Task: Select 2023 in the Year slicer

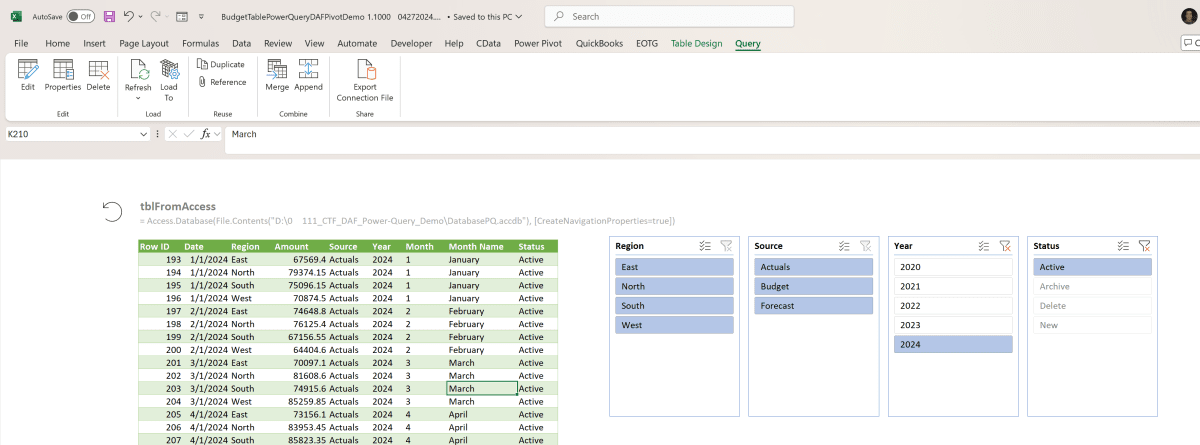Action: tap(953, 325)
